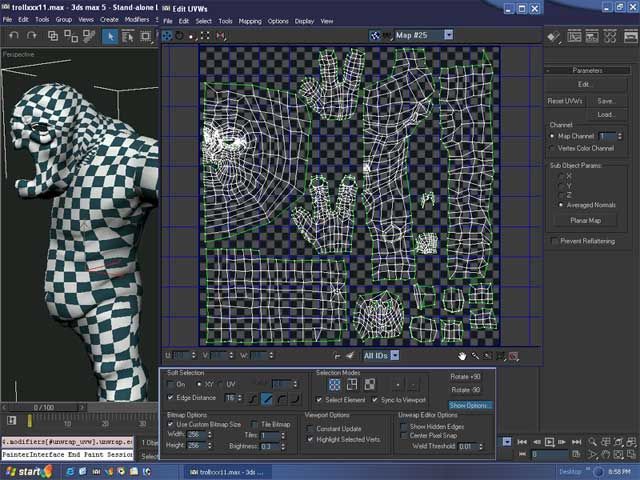Activate the Select Object arrow tool
Viewport: 640px width, 480px height.
pos(111,36)
